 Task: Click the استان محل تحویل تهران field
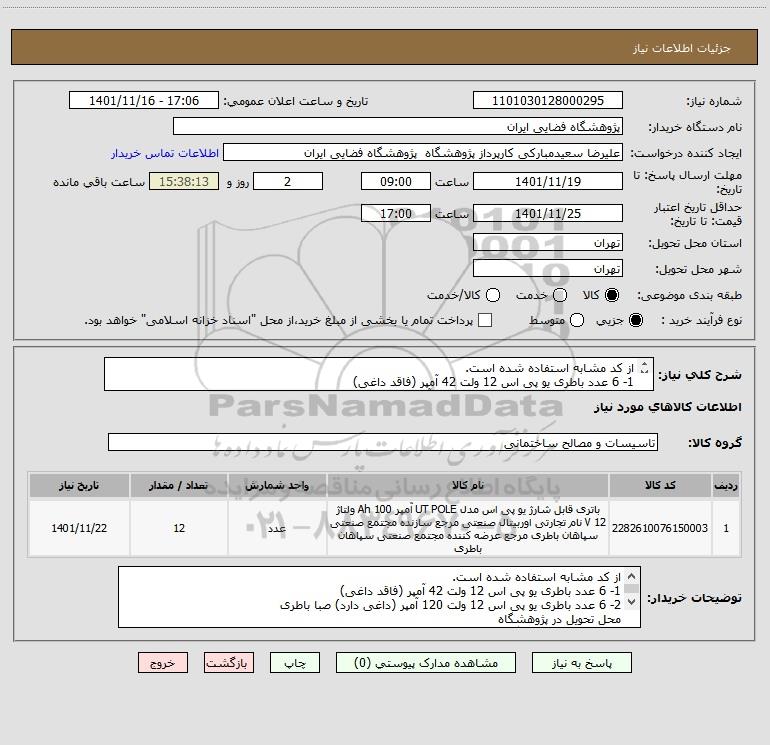[x=548, y=243]
